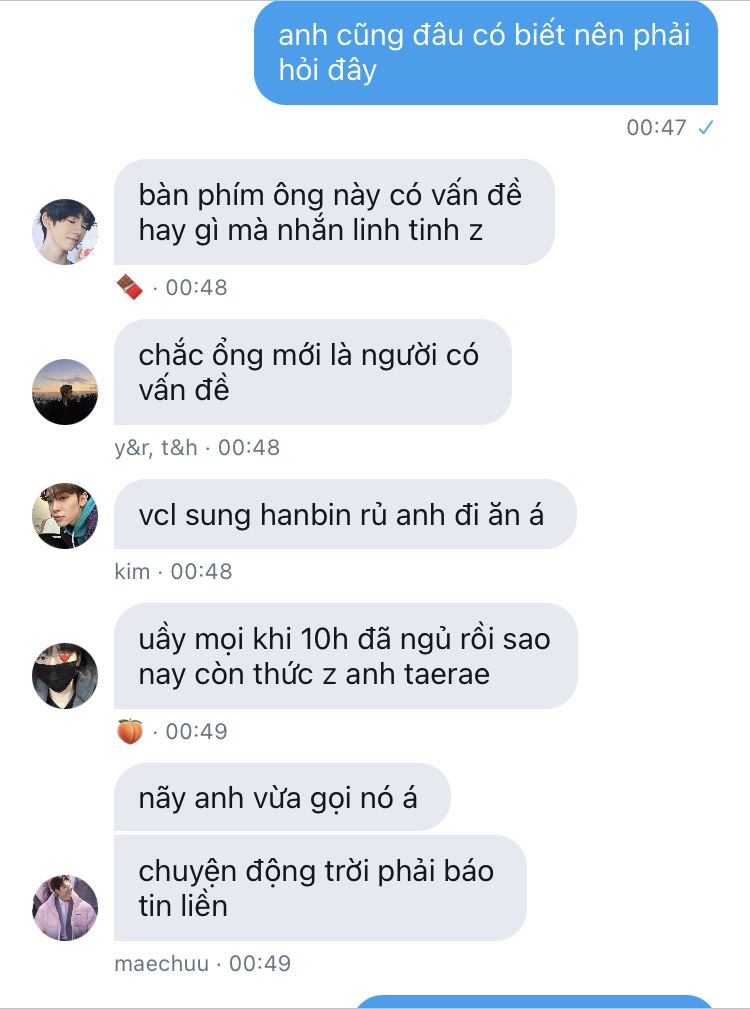Screen dimensions: 750x1009
Task: Select message 'bàn phím ông này có vấn đề'
Action: point(334,212)
